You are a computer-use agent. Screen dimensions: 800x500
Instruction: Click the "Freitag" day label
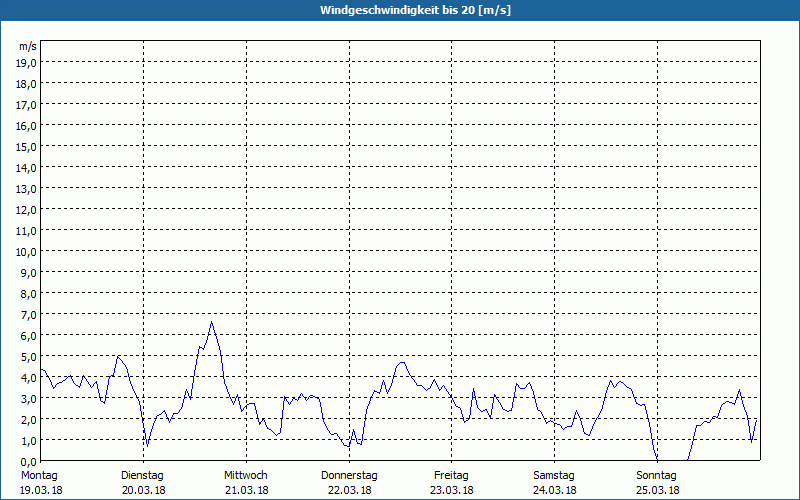tap(452, 475)
